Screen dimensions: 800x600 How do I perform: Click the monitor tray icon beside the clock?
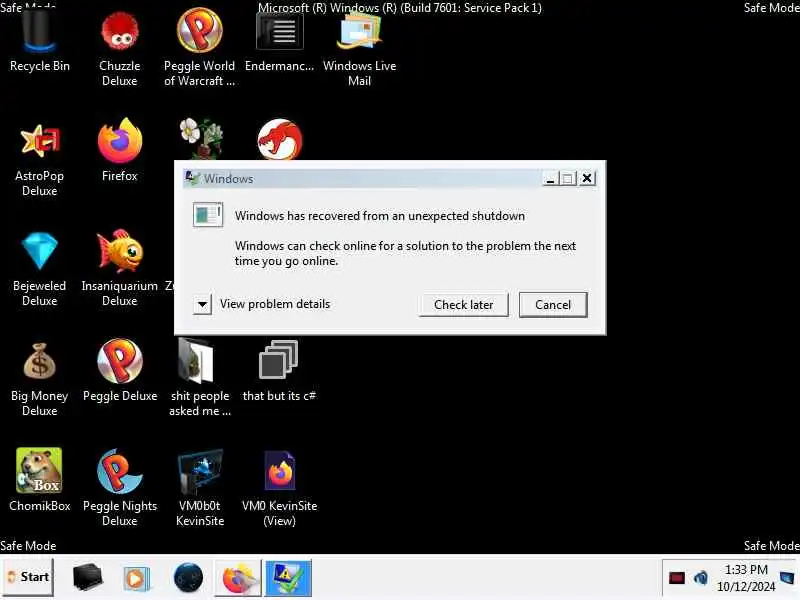pyautogui.click(x=787, y=578)
